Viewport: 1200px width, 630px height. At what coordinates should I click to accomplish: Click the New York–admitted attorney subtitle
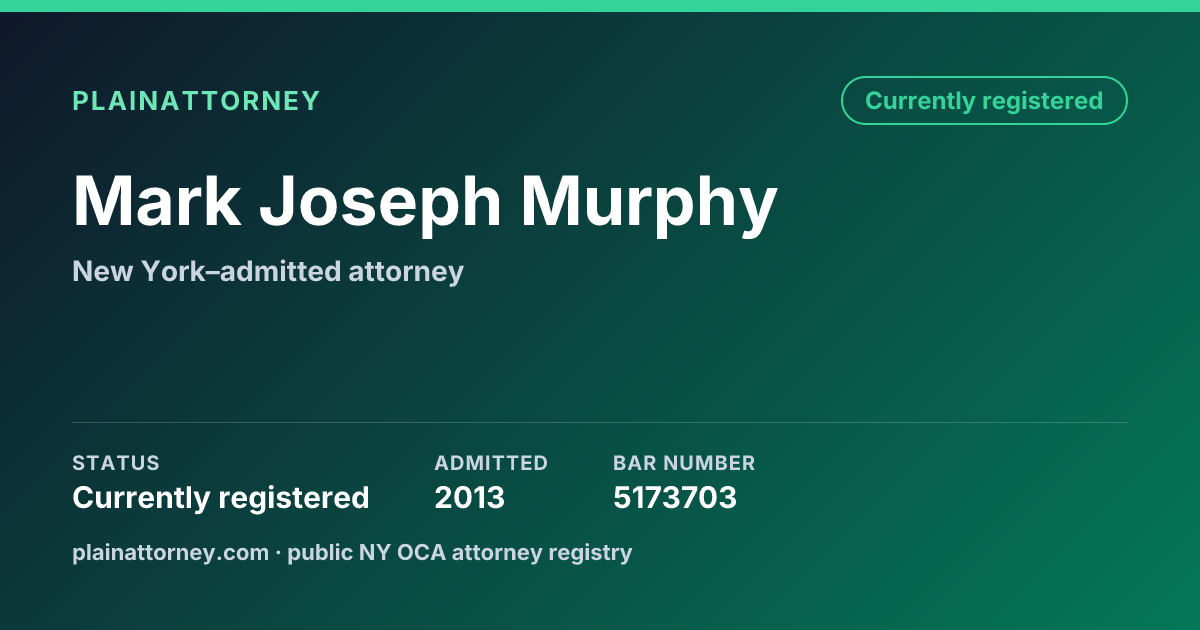(x=268, y=271)
